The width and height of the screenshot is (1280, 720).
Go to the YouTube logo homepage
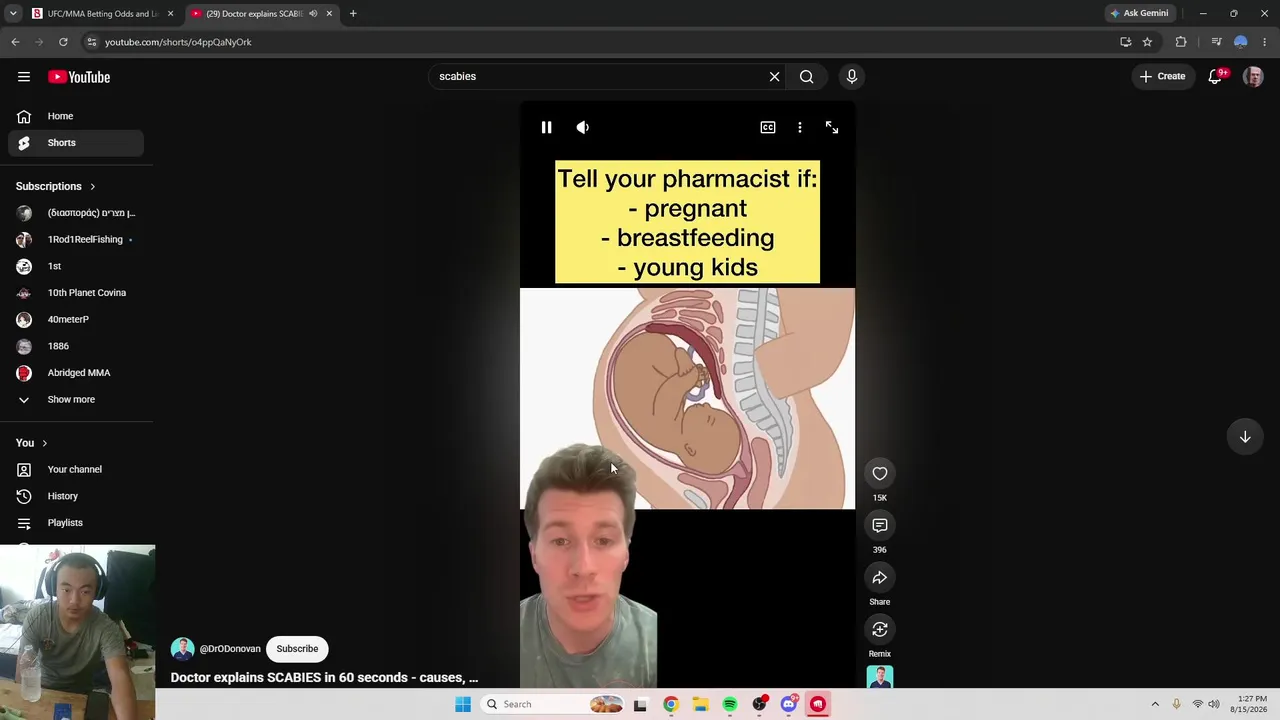[x=79, y=77]
